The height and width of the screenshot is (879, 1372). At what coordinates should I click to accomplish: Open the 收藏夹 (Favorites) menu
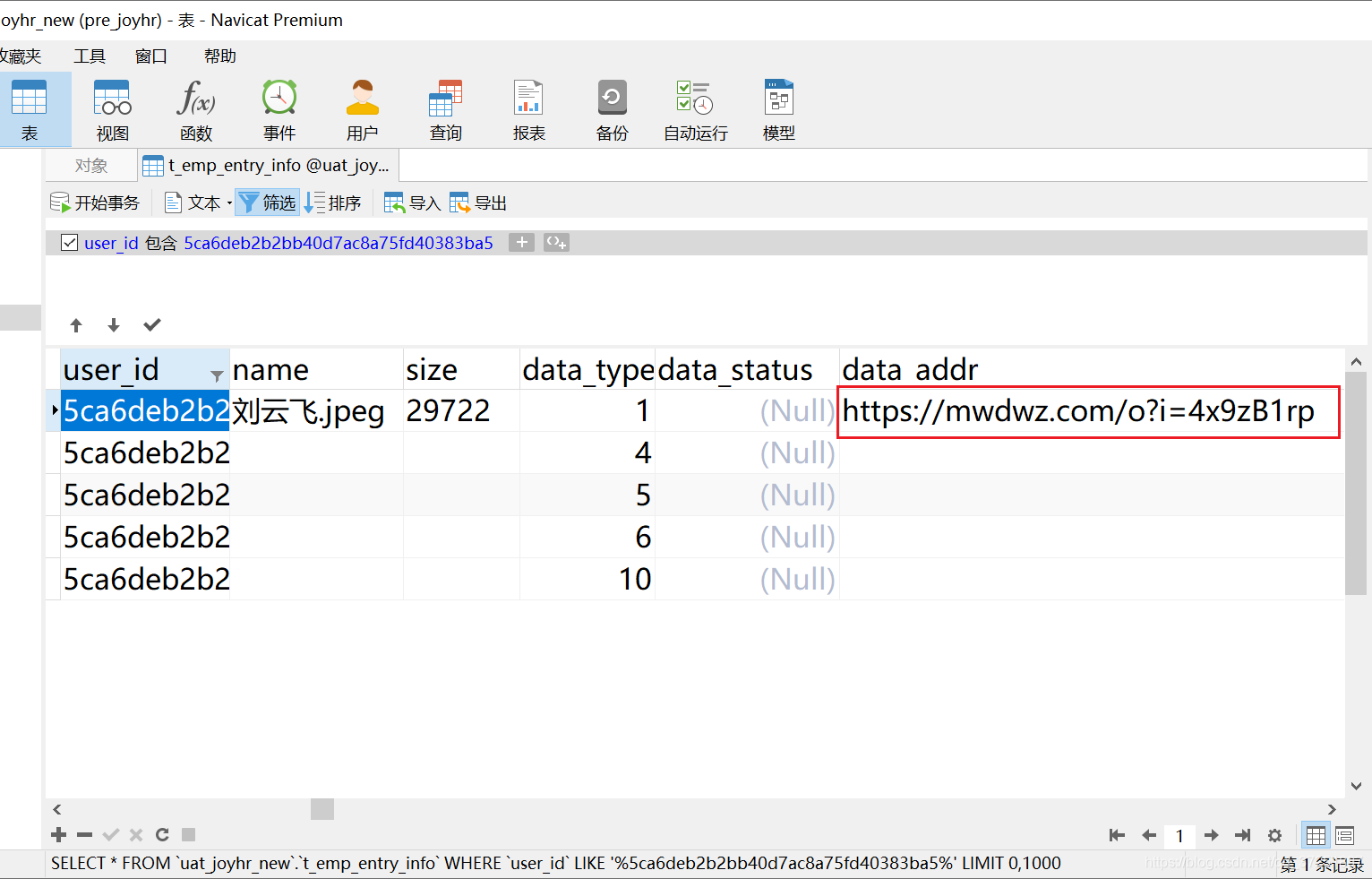click(21, 56)
